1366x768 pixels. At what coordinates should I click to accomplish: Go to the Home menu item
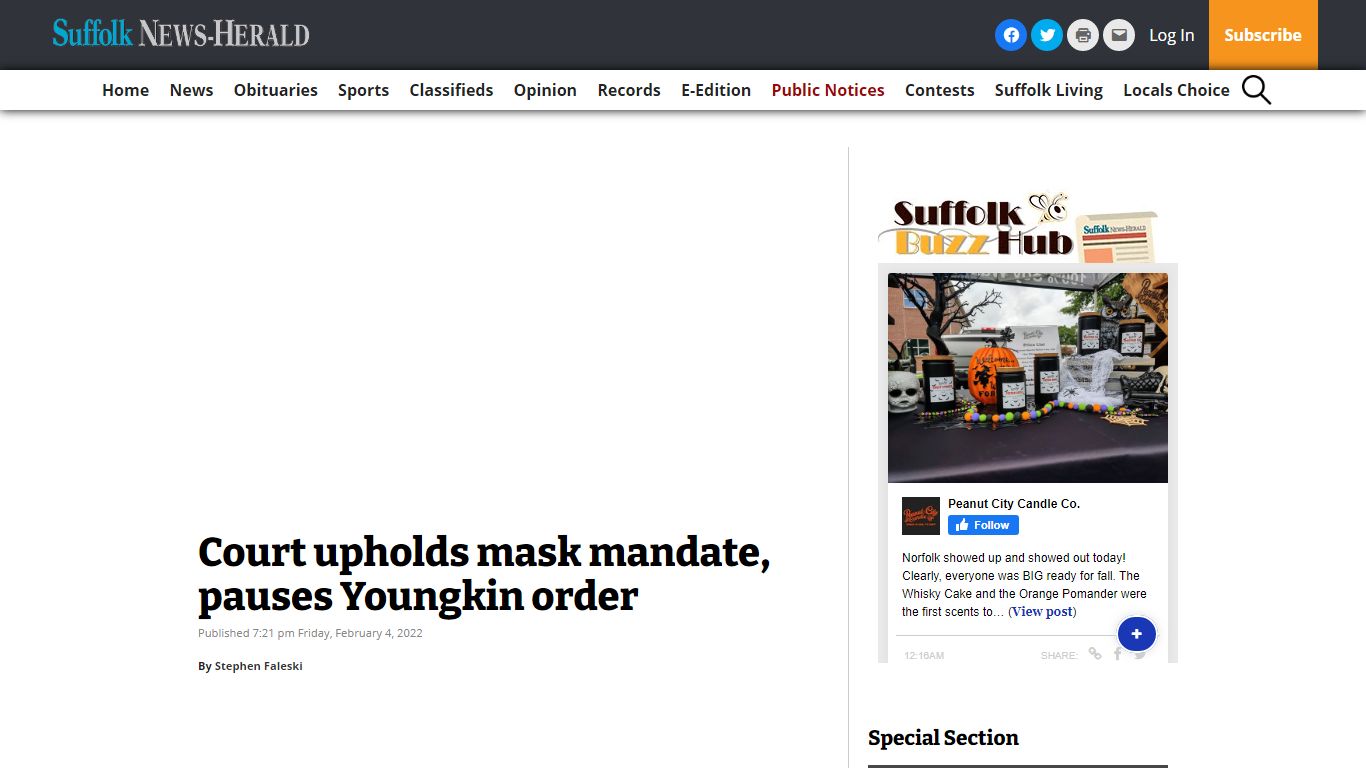[x=125, y=90]
